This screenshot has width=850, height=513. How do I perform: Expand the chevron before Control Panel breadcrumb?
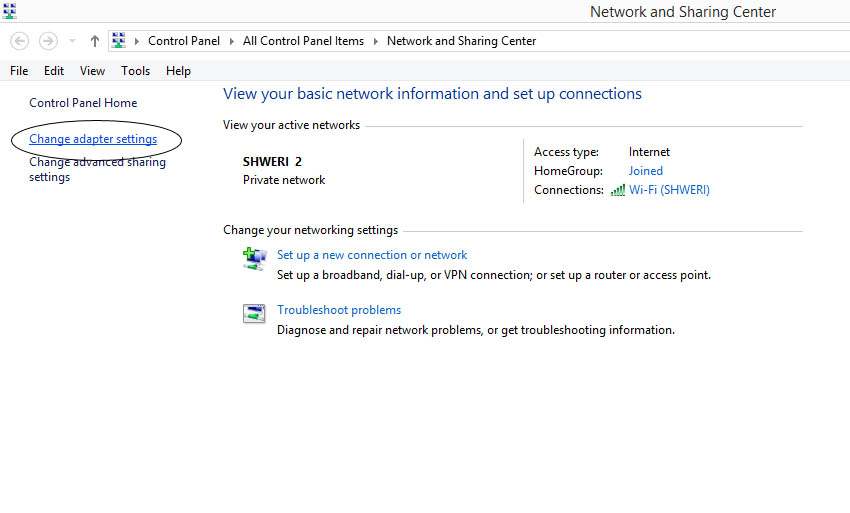coord(137,41)
